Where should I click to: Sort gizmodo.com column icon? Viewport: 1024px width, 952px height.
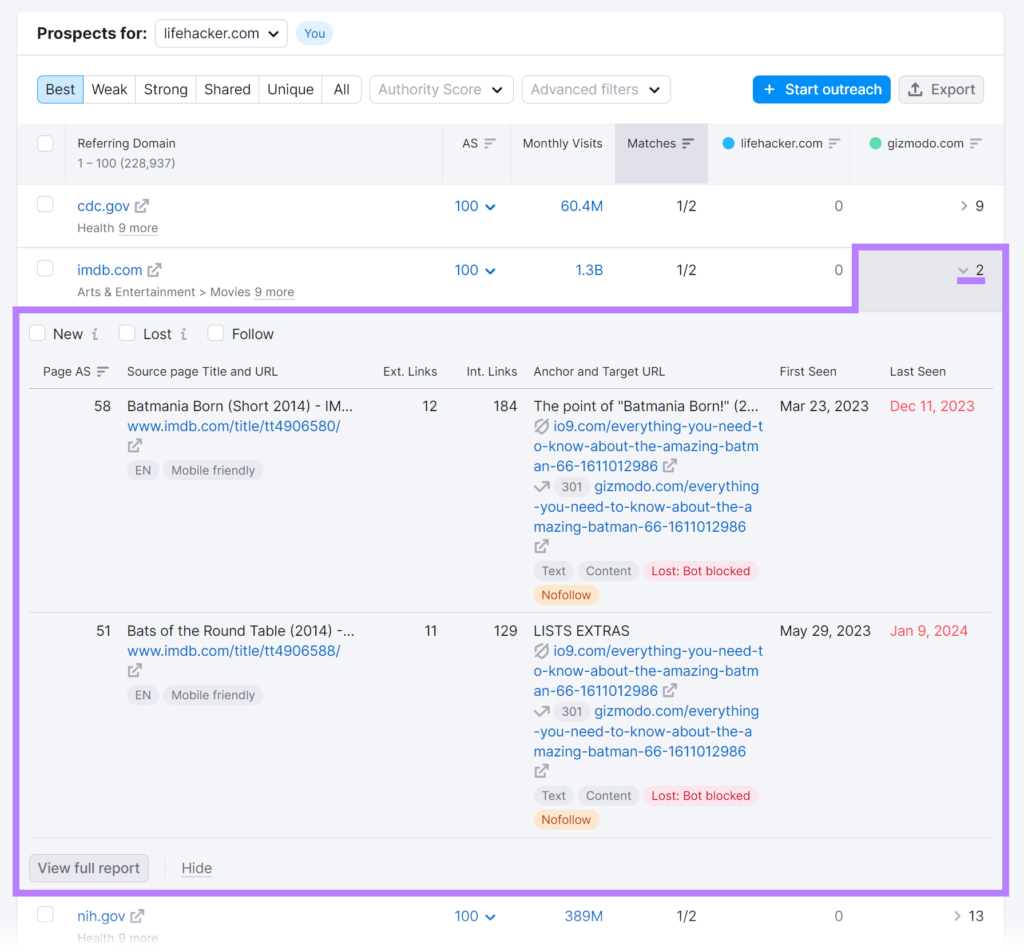(x=975, y=143)
